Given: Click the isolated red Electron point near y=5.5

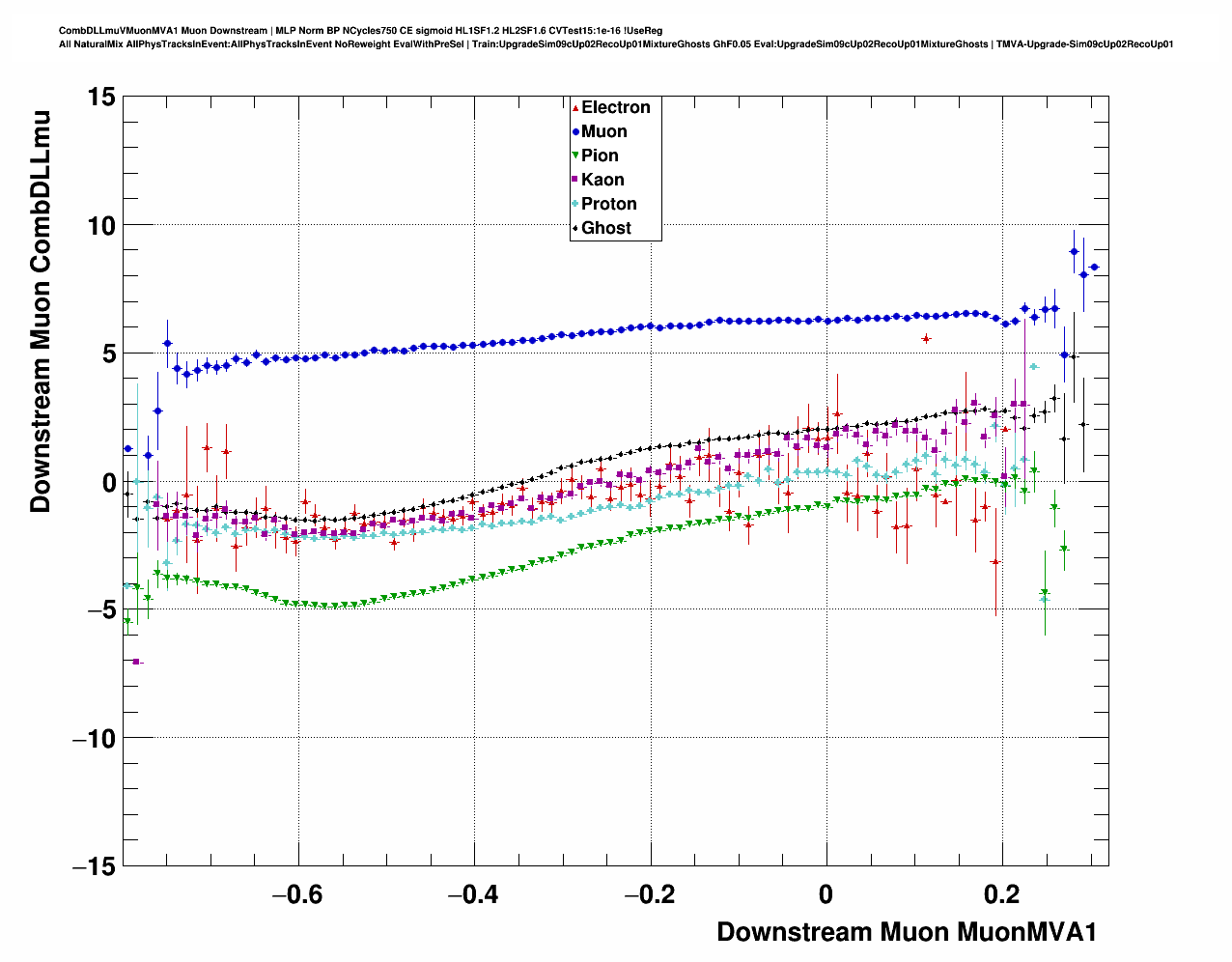Looking at the screenshot, I should [926, 339].
